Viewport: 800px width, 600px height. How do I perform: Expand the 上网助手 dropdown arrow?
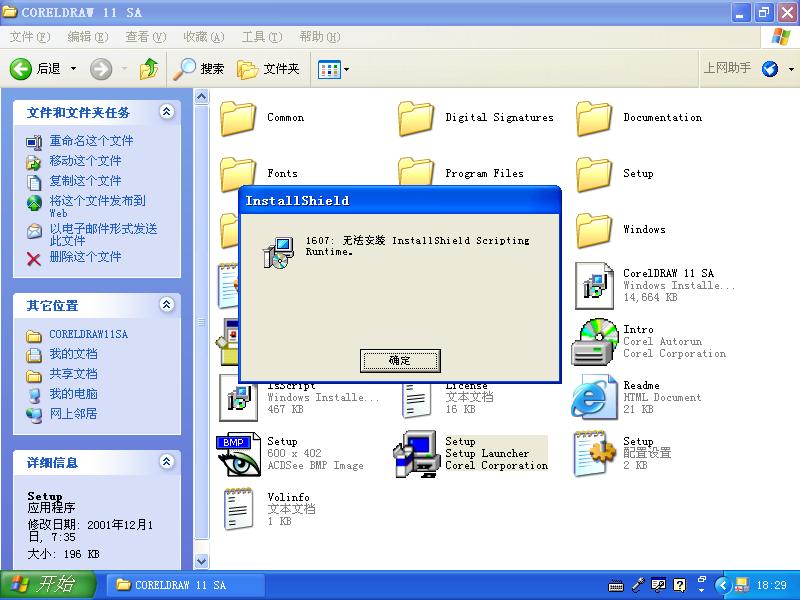click(x=791, y=69)
